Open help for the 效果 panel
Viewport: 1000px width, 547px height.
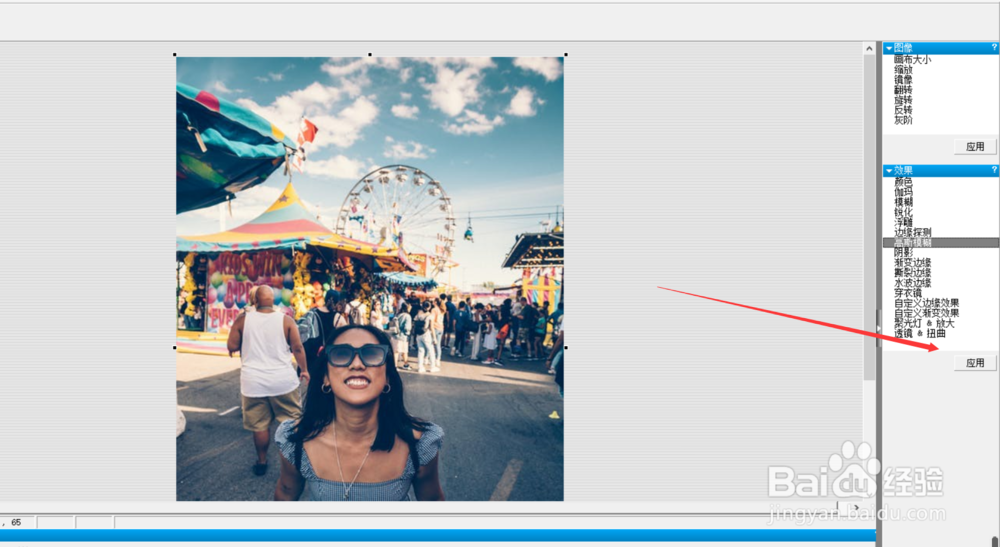(x=994, y=170)
